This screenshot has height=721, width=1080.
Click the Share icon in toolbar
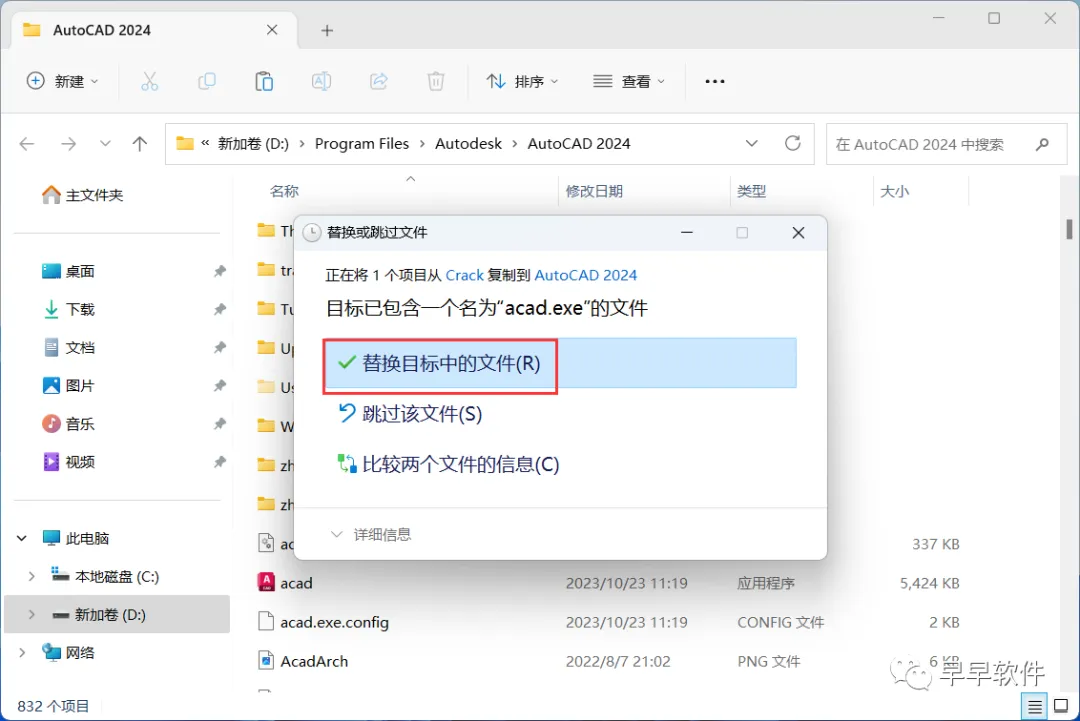pyautogui.click(x=378, y=81)
